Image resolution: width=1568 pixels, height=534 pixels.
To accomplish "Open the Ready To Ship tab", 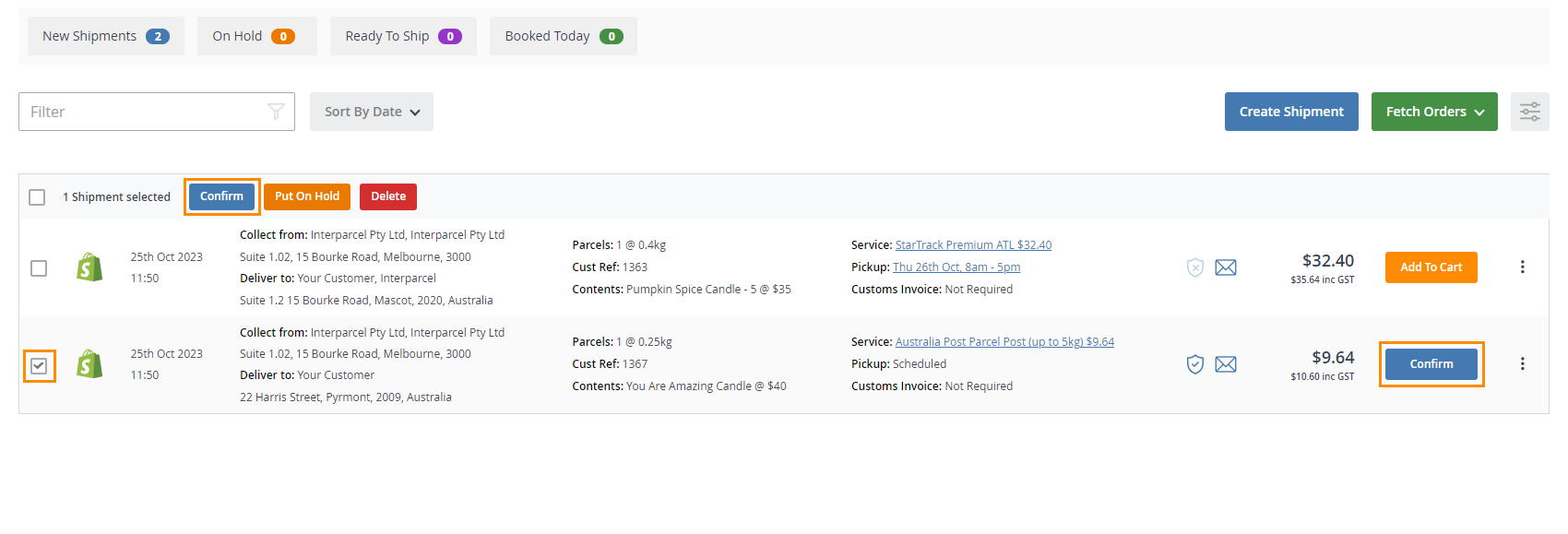I will pyautogui.click(x=403, y=36).
